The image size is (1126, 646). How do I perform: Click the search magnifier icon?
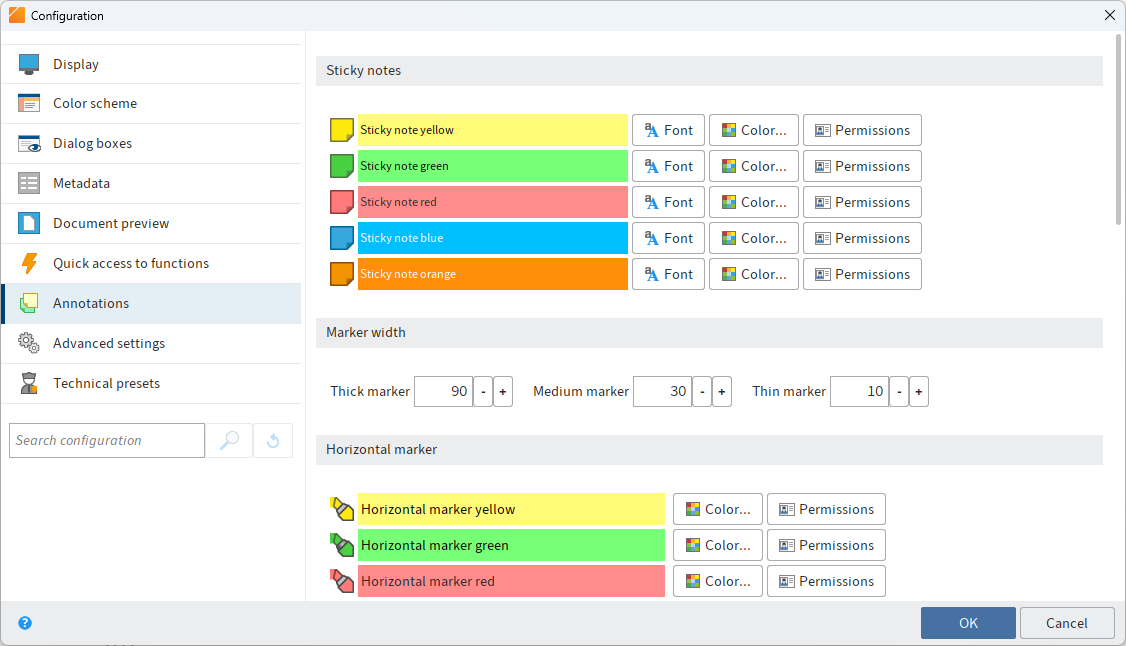coord(229,440)
